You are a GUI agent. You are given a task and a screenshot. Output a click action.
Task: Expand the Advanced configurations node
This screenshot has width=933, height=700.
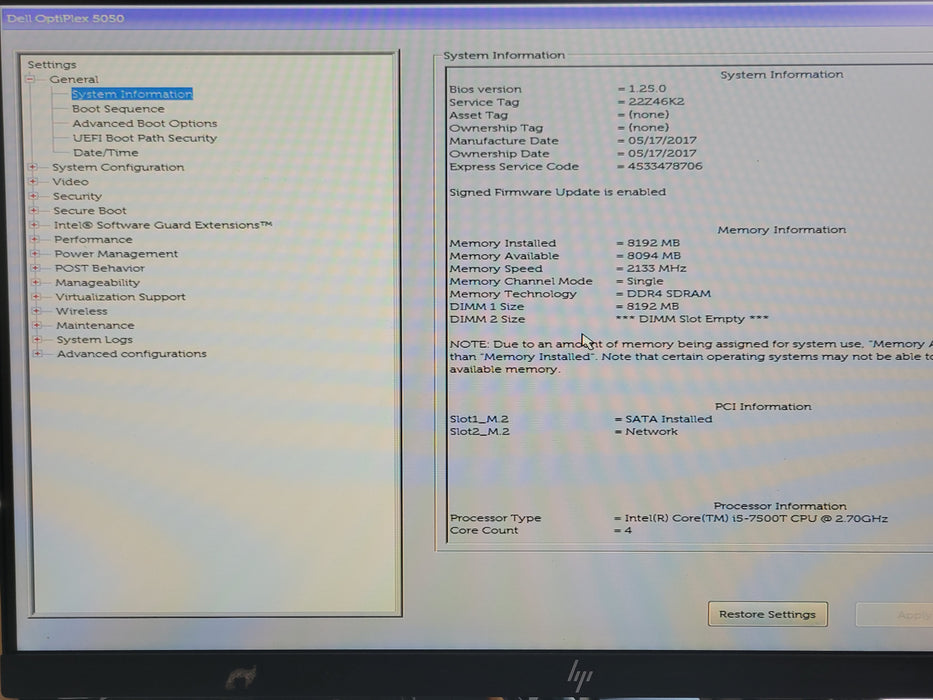(x=37, y=354)
